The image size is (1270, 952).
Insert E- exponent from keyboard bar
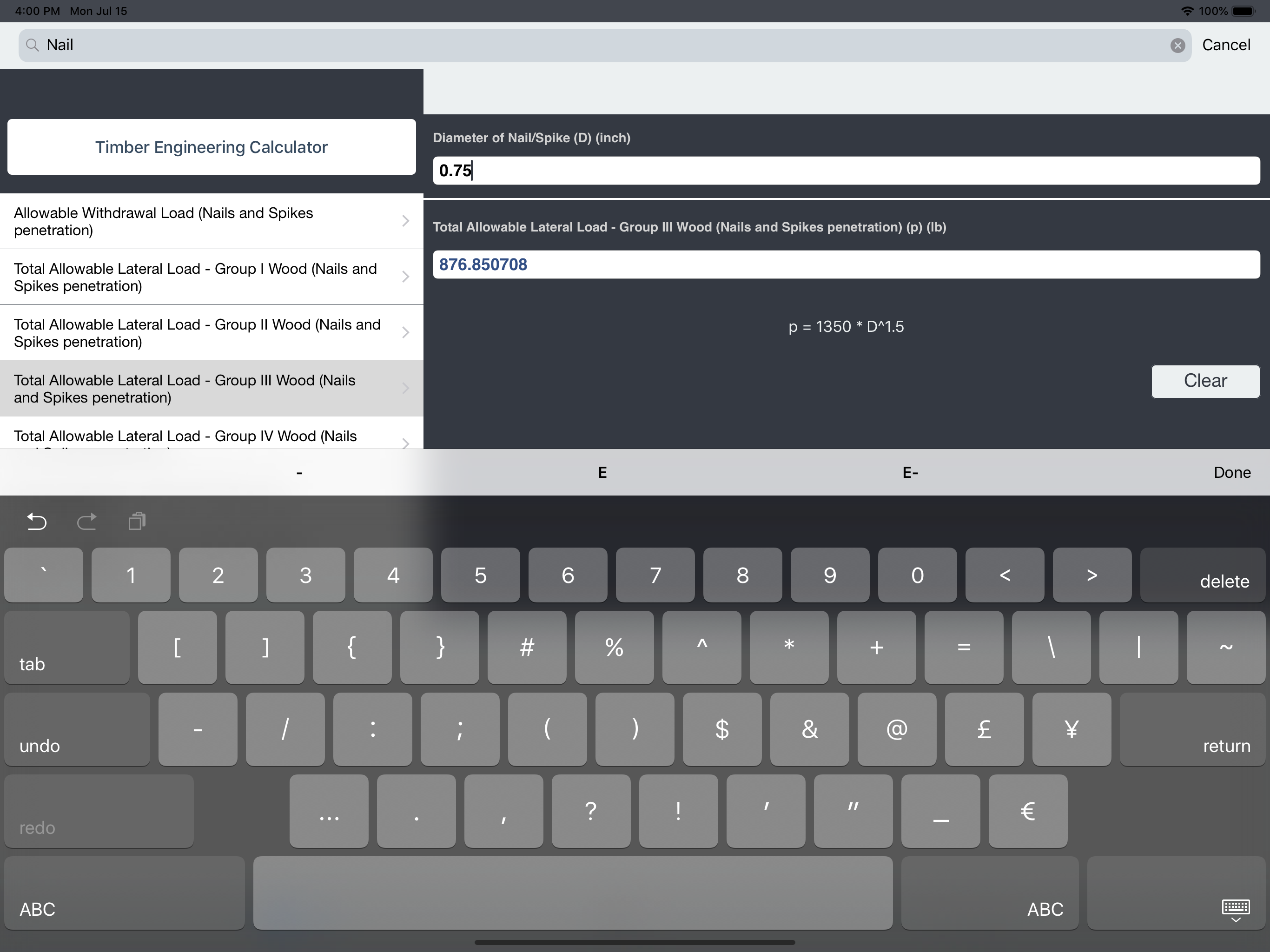(910, 473)
